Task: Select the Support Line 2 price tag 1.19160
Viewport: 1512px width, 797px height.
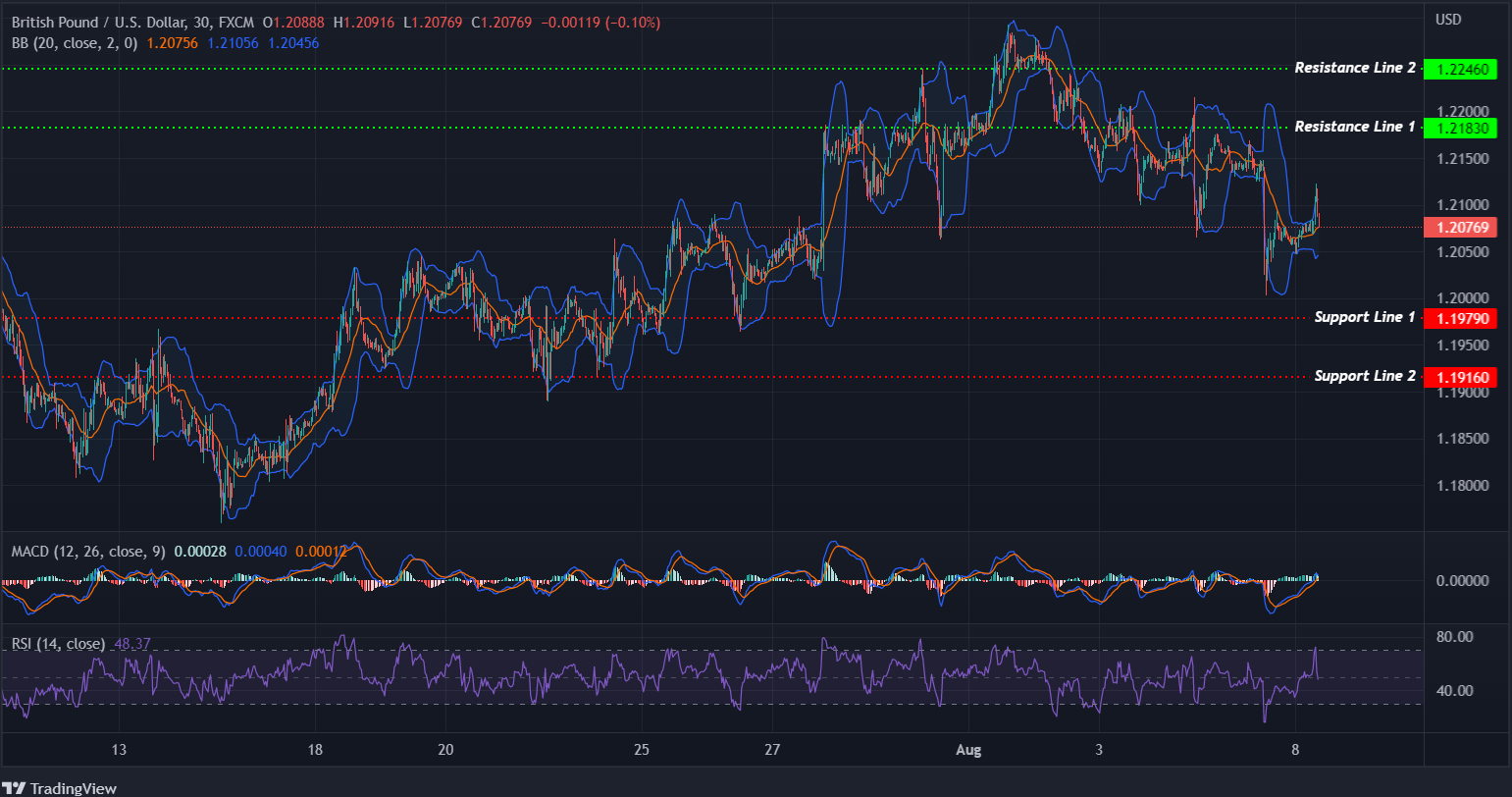Action: click(1461, 377)
